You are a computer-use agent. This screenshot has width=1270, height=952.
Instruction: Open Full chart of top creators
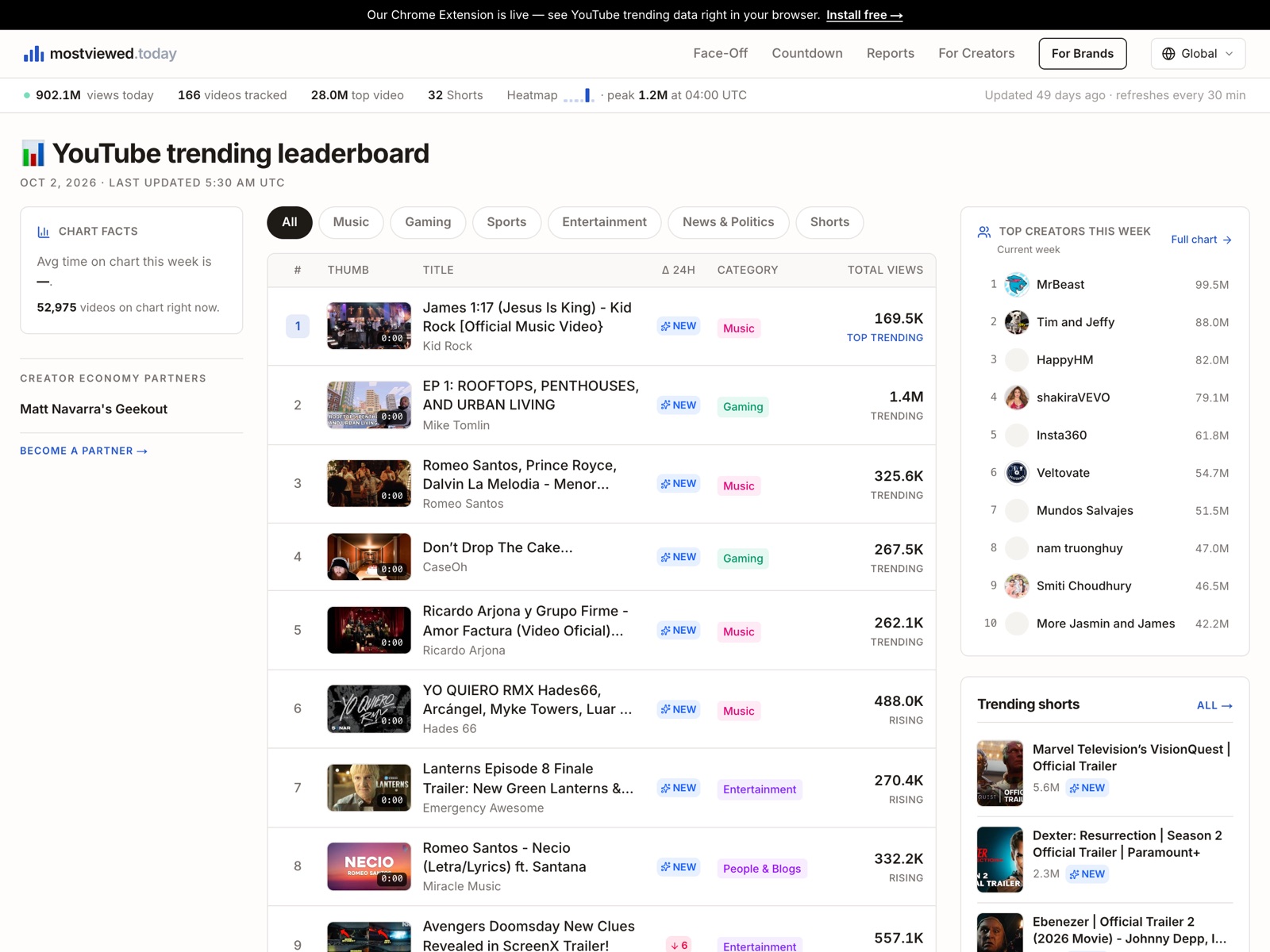1202,240
